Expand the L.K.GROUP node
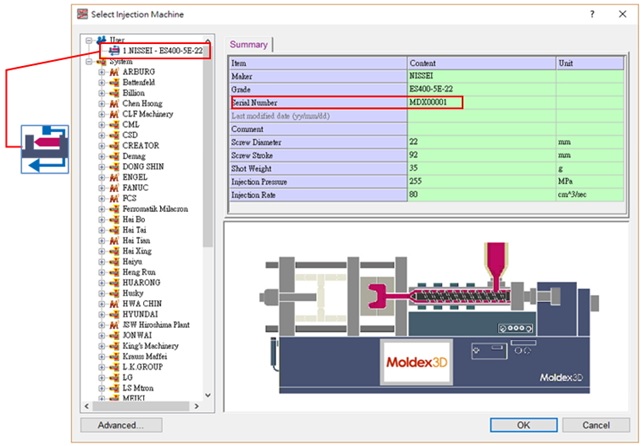643x446 pixels. [101, 367]
